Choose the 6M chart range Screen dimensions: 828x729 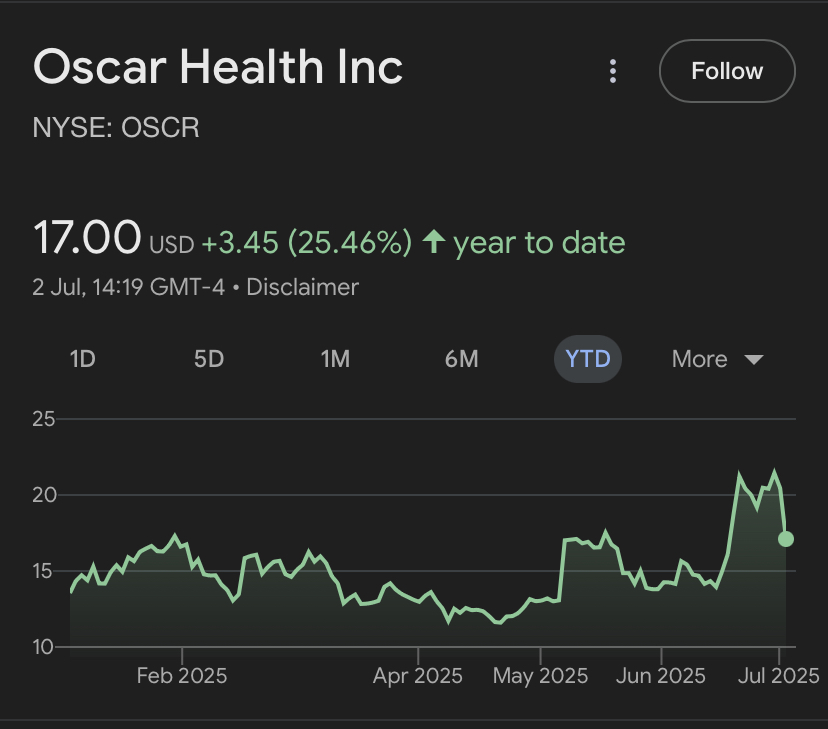461,359
